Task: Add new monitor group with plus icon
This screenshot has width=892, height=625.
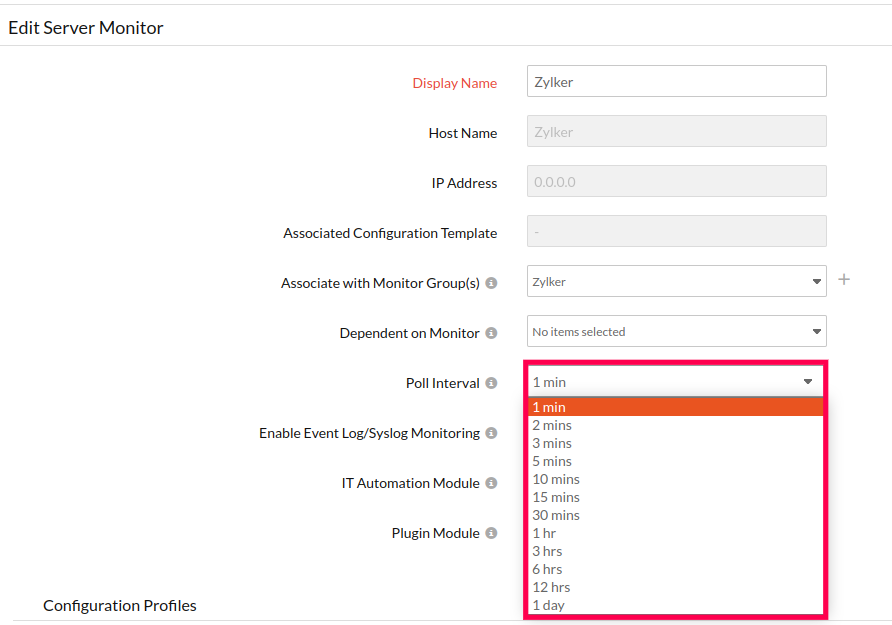Action: 844,279
